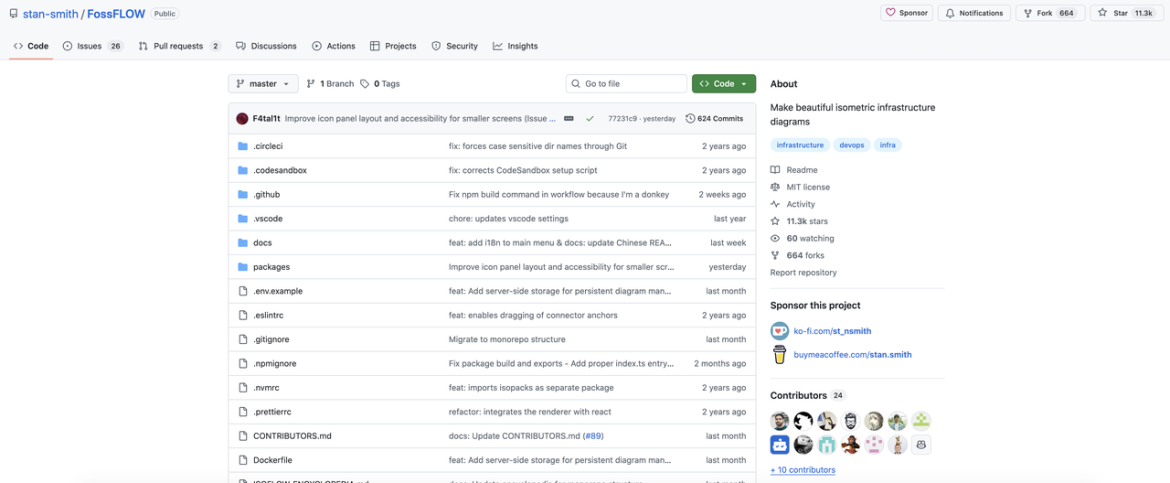Expand the master branch dropdown
This screenshot has height=483, width=1170.
(x=263, y=84)
